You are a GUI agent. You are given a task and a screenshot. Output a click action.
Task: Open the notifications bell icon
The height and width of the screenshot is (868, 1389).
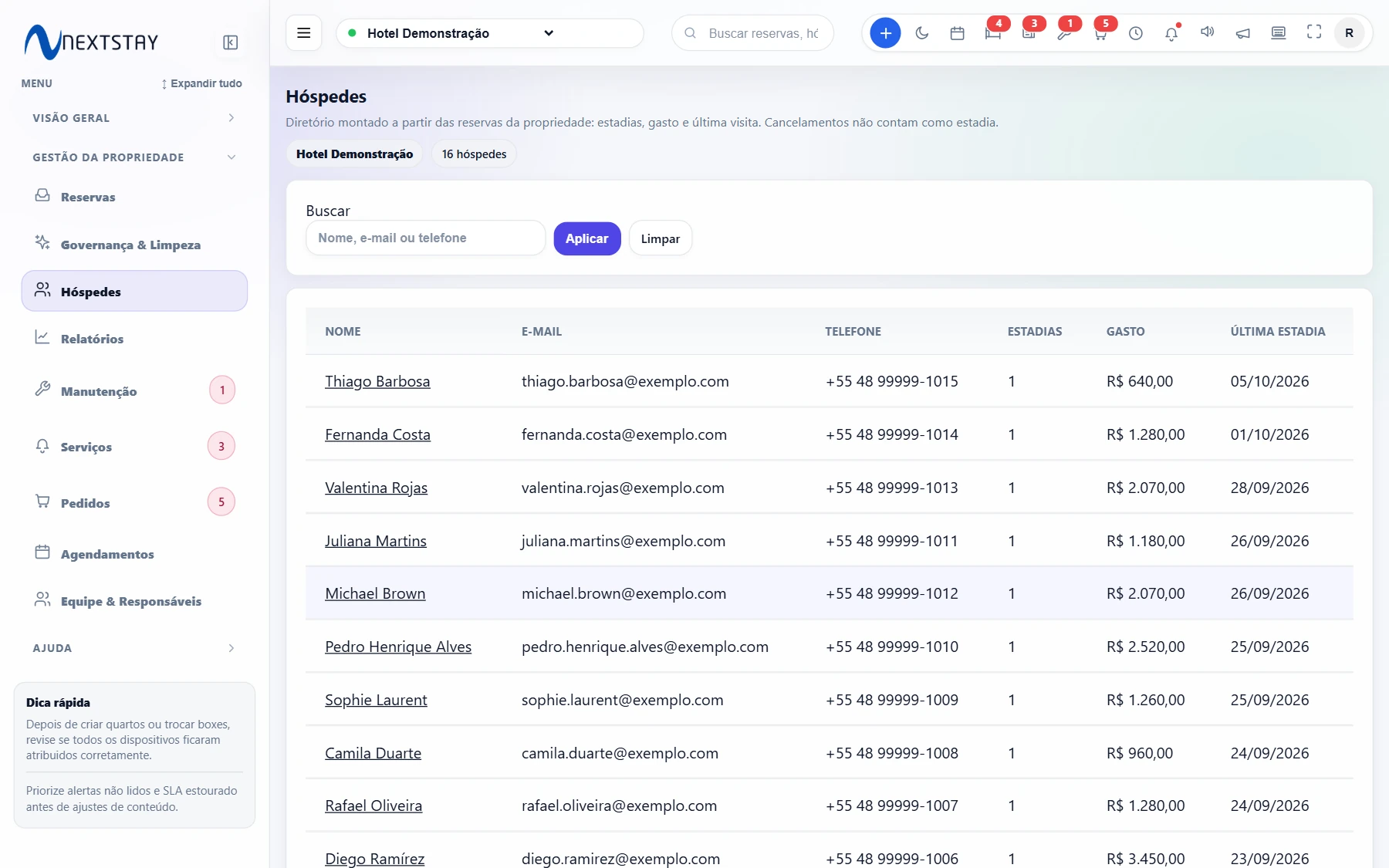1171,33
